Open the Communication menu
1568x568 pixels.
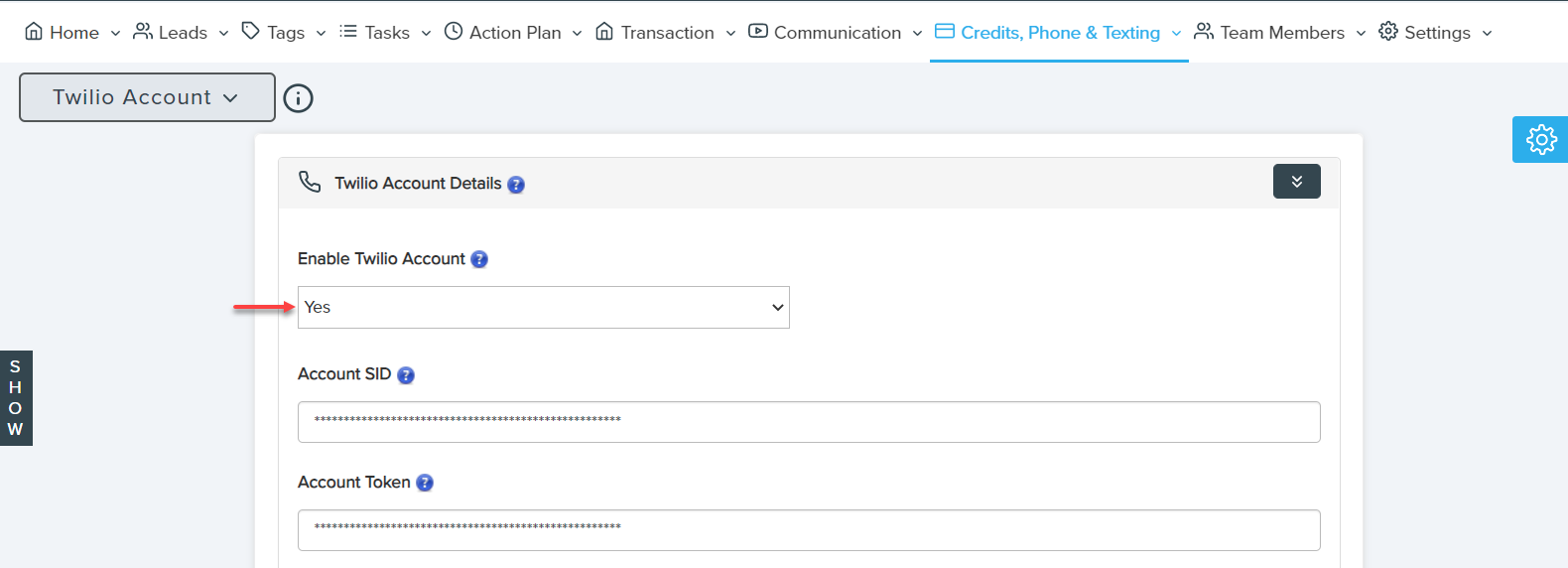click(836, 33)
